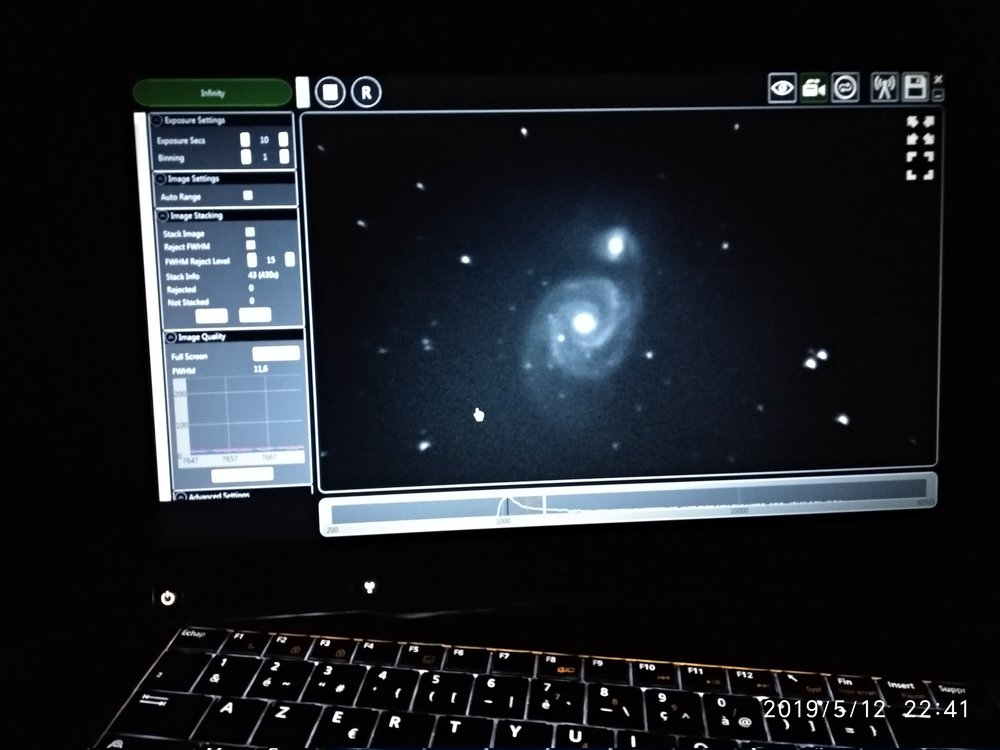The width and height of the screenshot is (1000, 750).
Task: Decrease the FWHM Reject Level
Action: click(252, 260)
